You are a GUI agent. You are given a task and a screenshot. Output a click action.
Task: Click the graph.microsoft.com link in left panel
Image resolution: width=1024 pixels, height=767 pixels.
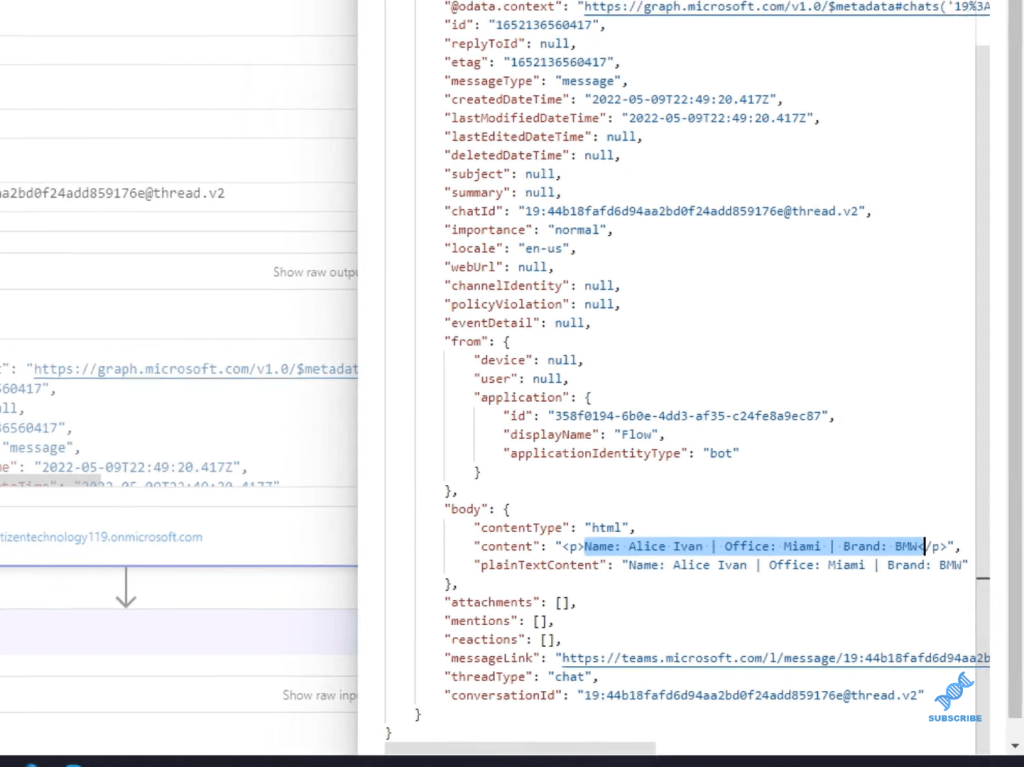tap(195, 369)
